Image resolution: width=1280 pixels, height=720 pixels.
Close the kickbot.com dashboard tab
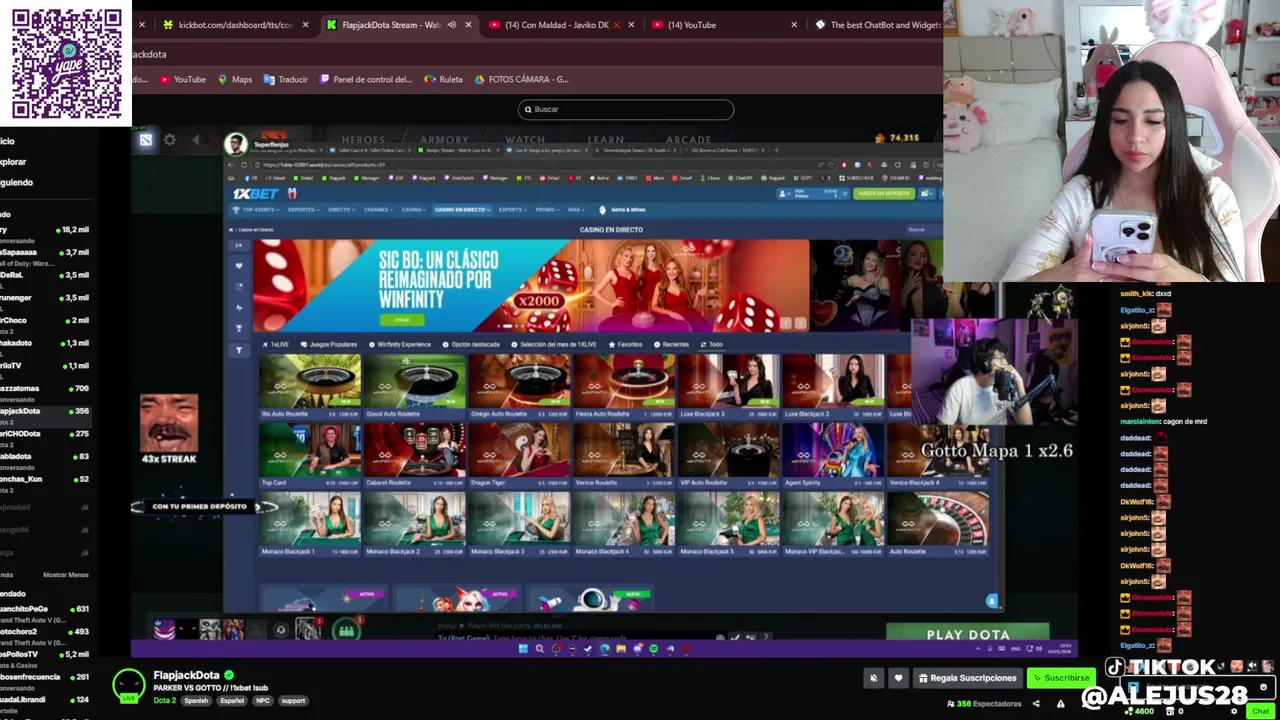coord(306,25)
